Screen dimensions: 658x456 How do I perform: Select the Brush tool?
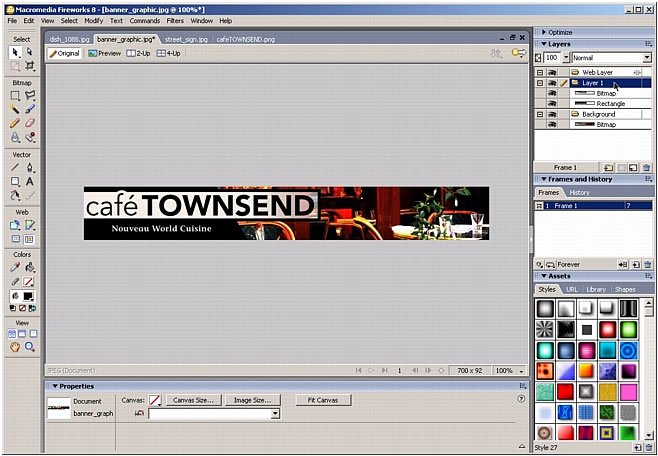click(29, 109)
